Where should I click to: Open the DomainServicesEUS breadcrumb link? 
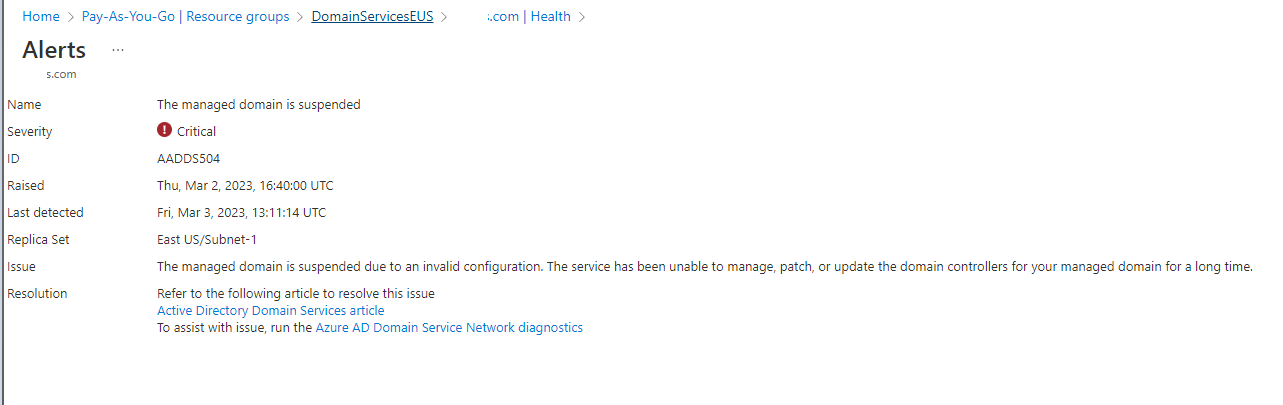[373, 17]
